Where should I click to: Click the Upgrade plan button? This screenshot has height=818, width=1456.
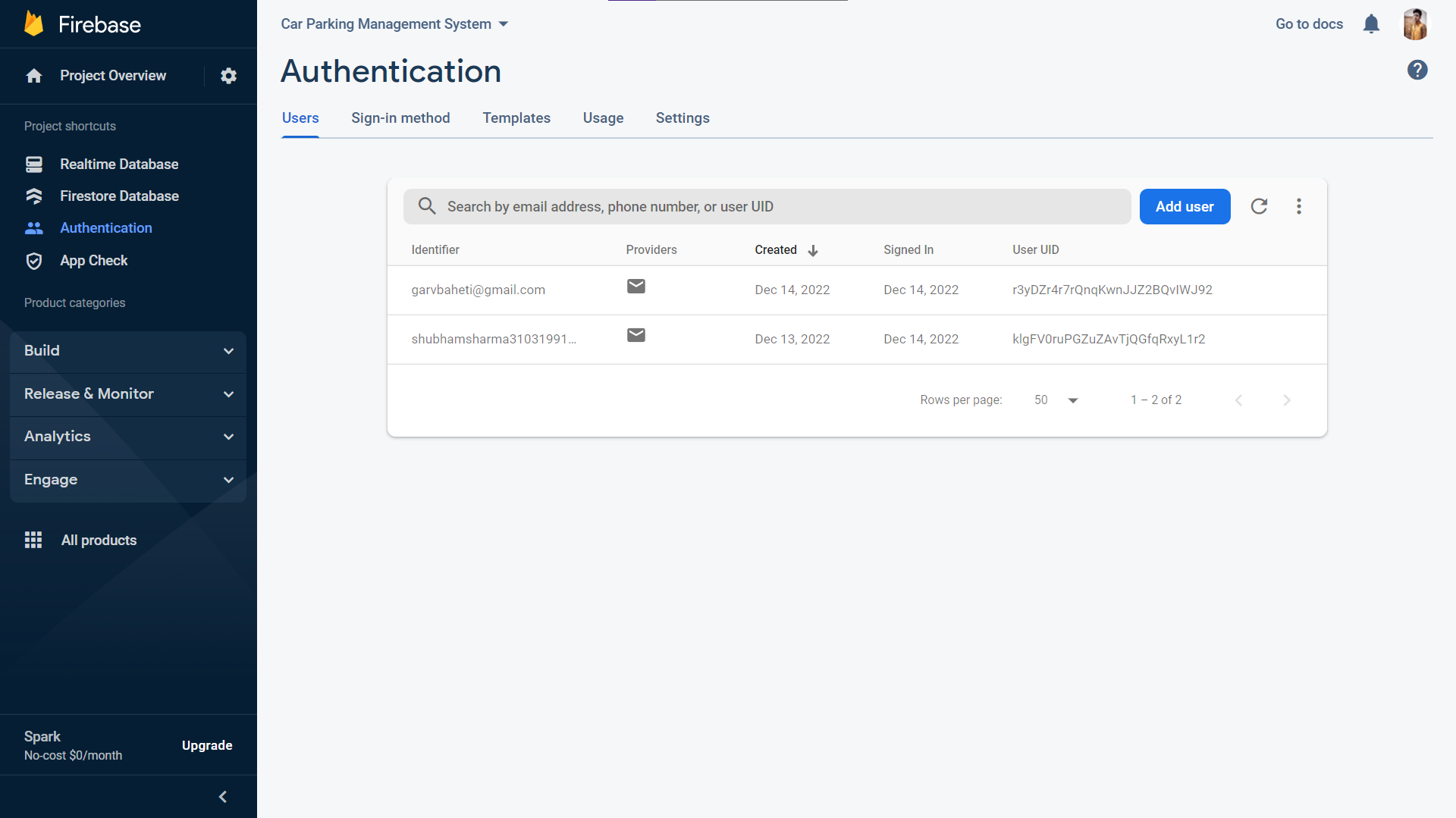[x=207, y=745]
